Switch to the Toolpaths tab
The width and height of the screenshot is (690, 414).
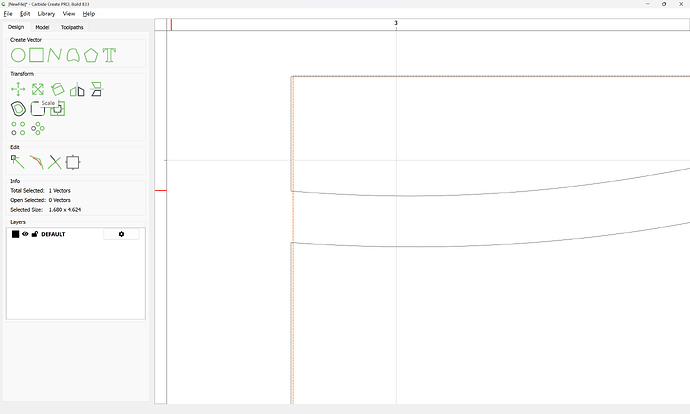(72, 27)
